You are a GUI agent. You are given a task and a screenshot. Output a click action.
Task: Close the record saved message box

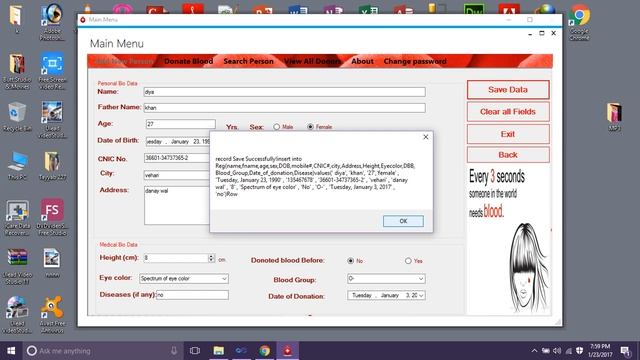click(425, 137)
